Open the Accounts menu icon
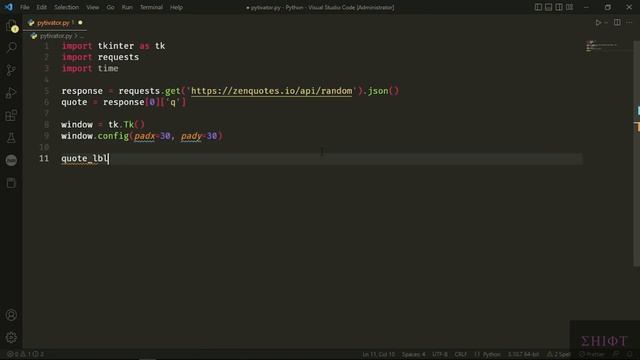The height and width of the screenshot is (360, 640). [x=11, y=315]
